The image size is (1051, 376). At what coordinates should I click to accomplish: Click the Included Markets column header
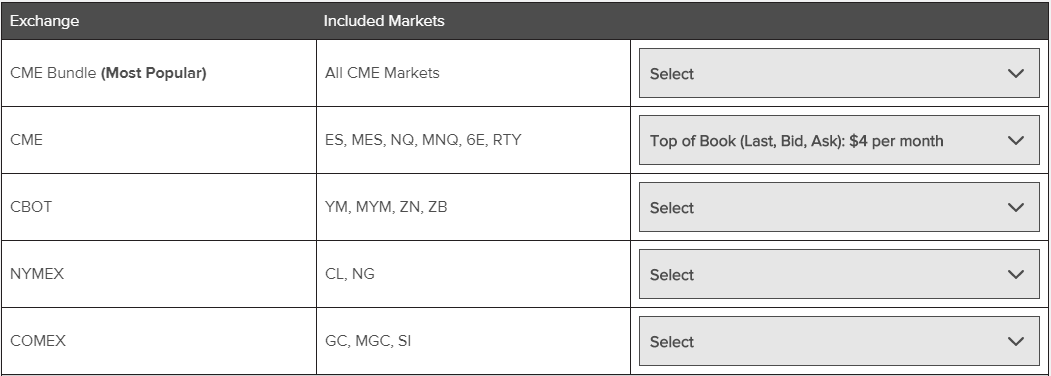[x=384, y=21]
